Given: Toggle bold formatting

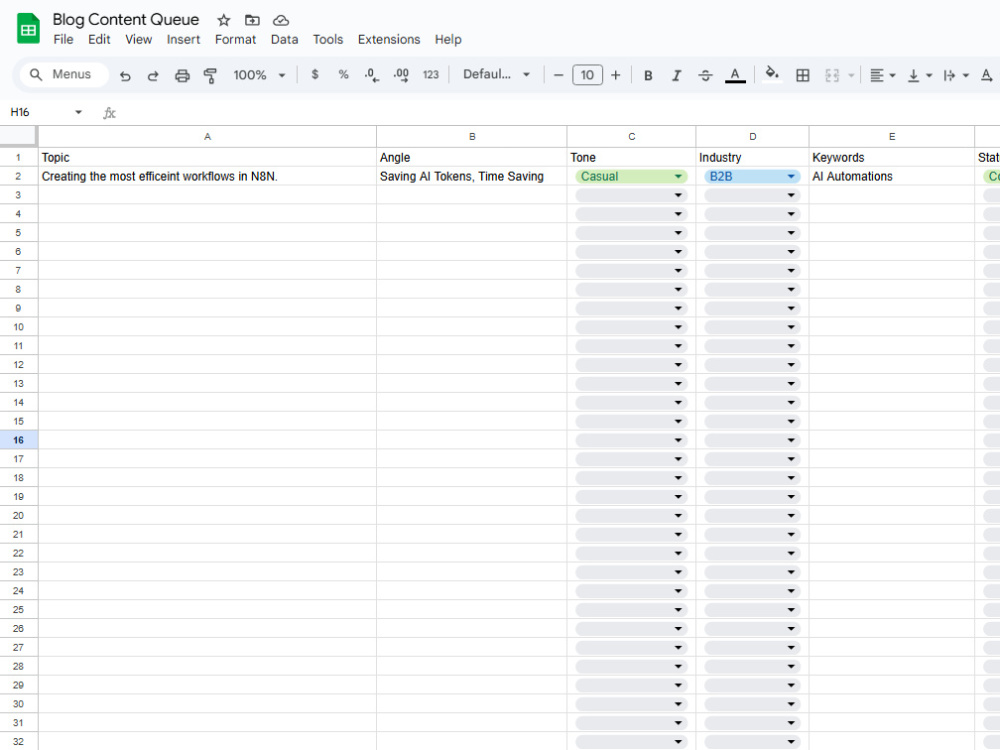Looking at the screenshot, I should [648, 76].
